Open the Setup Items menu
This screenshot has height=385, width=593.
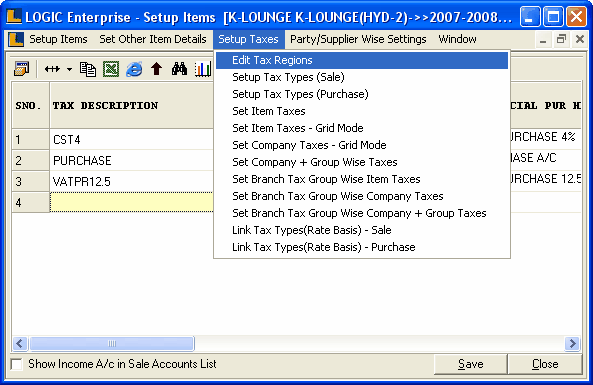point(58,39)
